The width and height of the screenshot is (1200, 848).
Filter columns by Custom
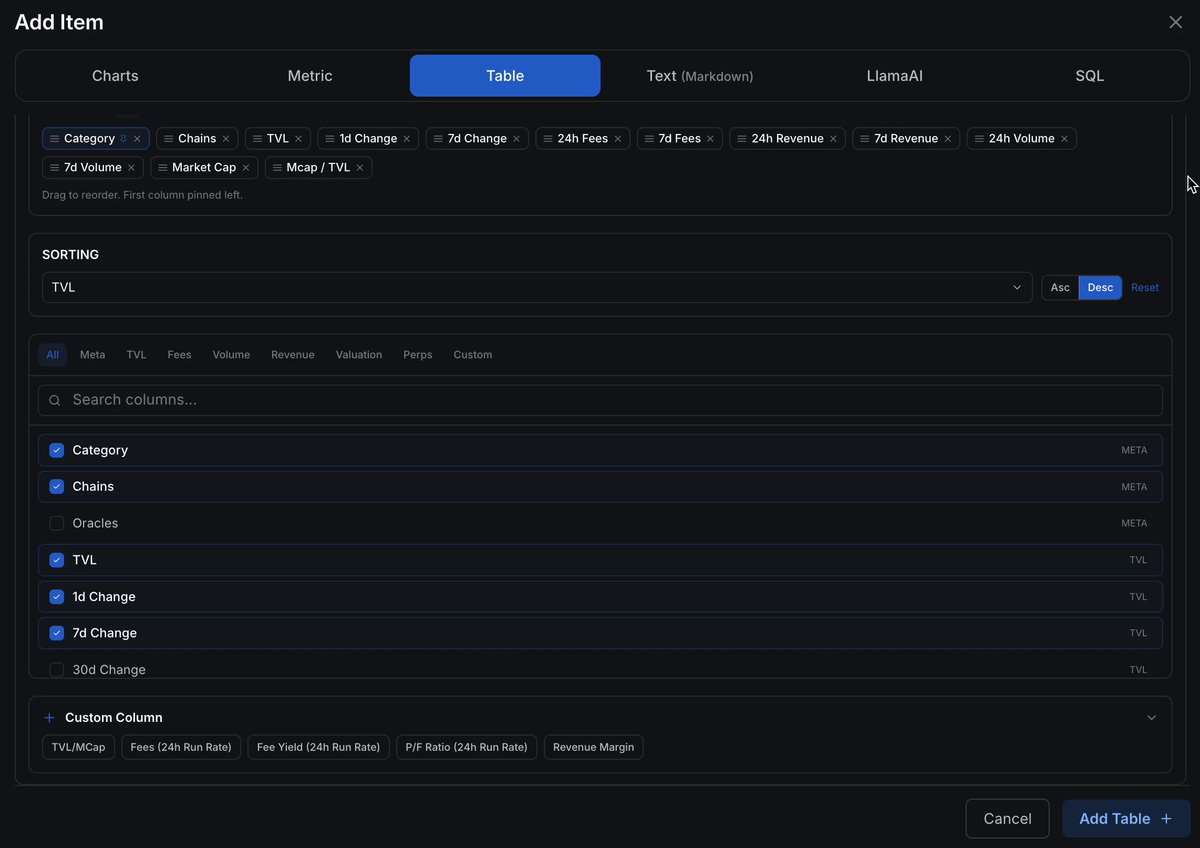(473, 355)
